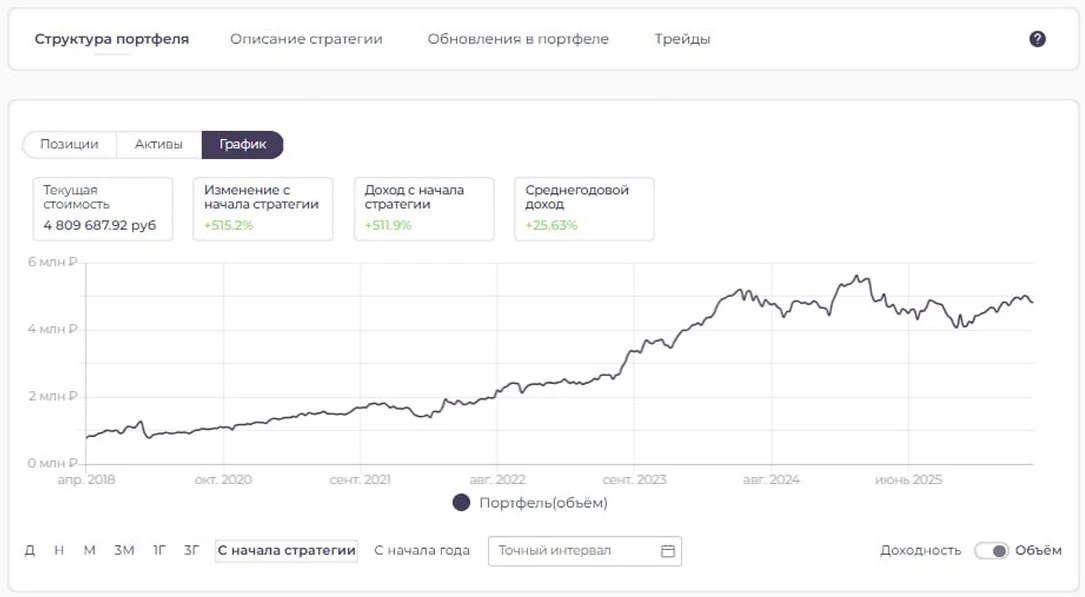Switch to Активы view

coord(158,144)
